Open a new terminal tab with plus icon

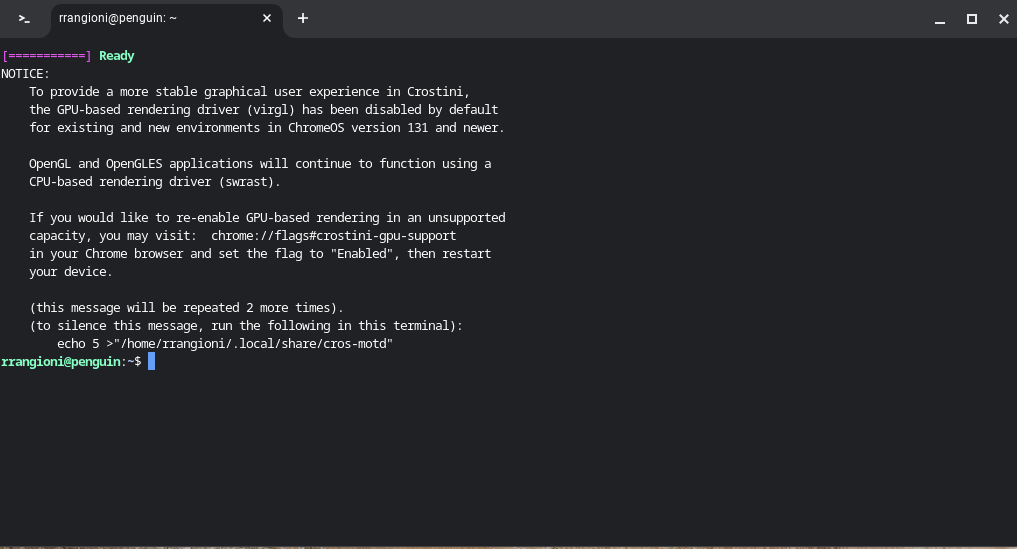pos(303,18)
